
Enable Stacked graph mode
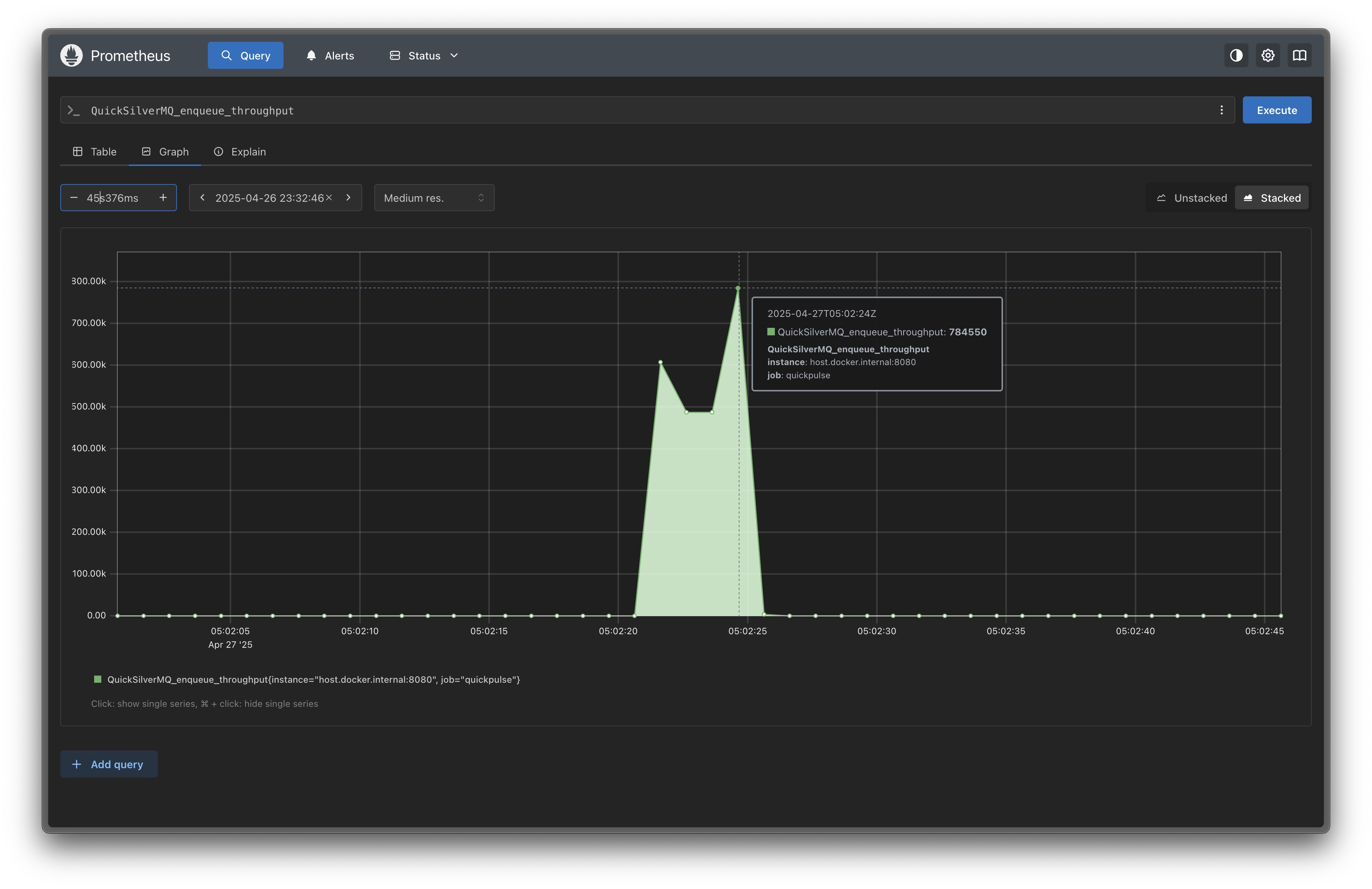pos(1272,197)
